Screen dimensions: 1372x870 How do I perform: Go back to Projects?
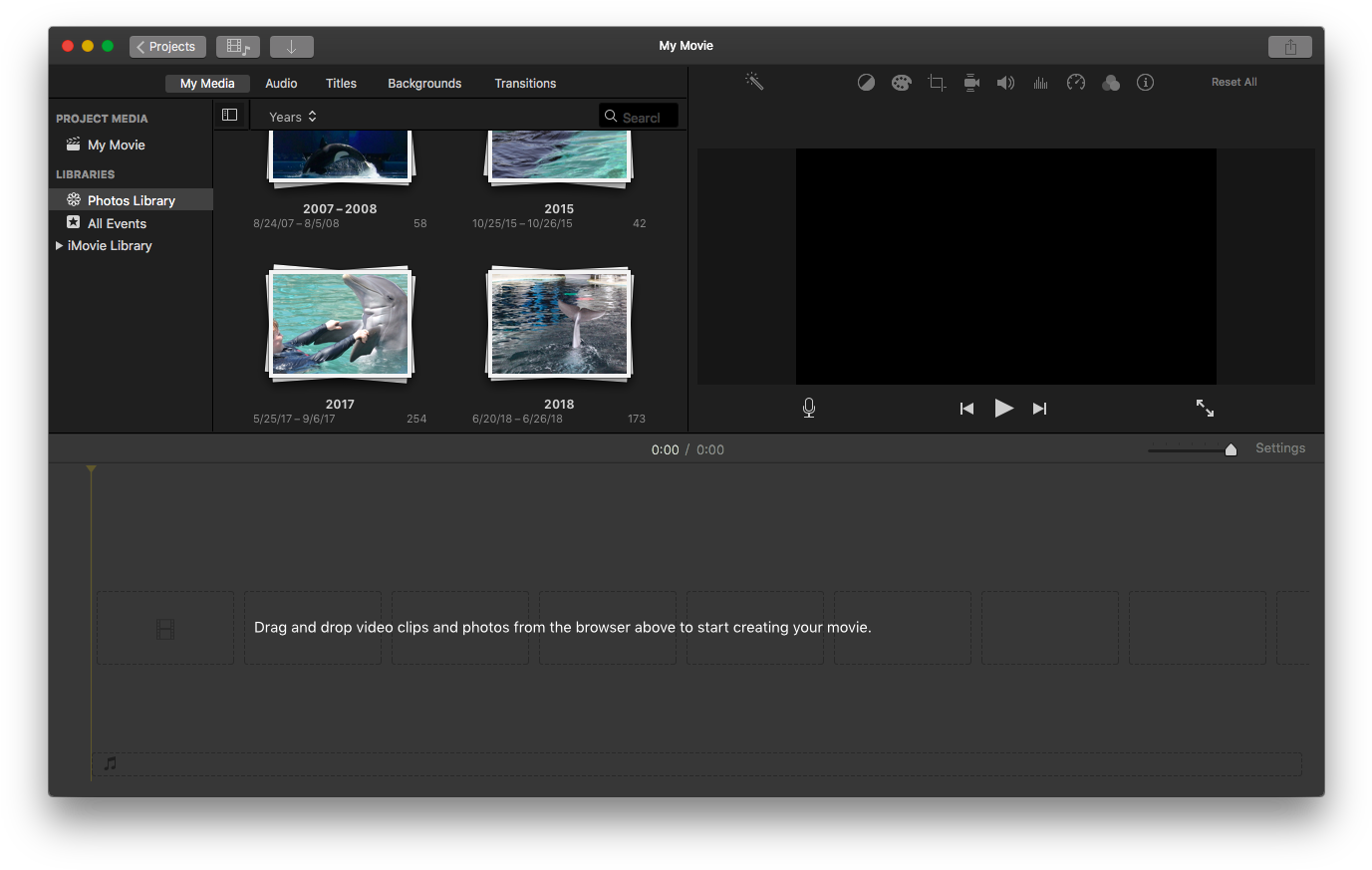(x=167, y=47)
